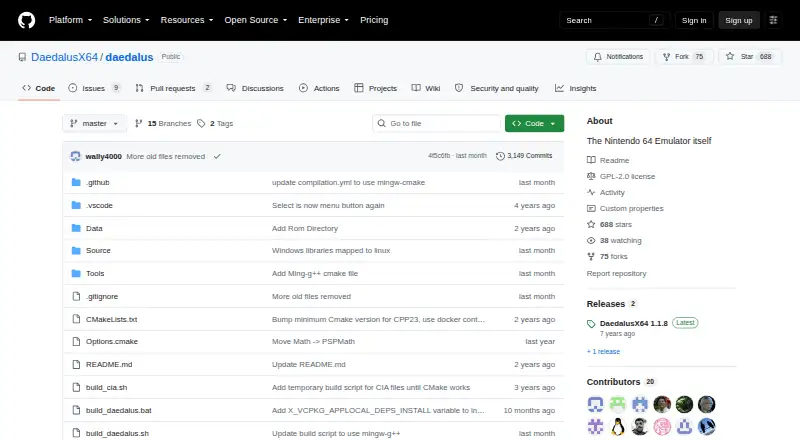Open the Platform dropdown menu

point(70,20)
